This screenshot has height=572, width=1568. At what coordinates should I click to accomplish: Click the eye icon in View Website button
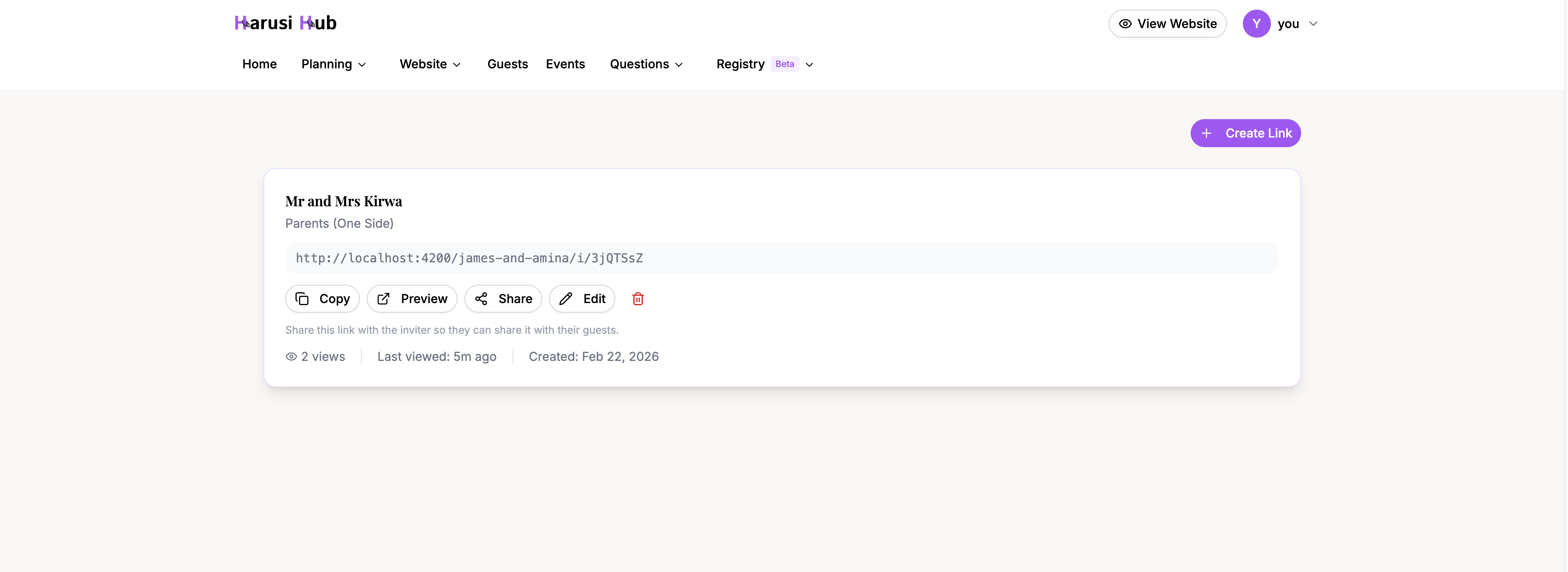(1125, 23)
